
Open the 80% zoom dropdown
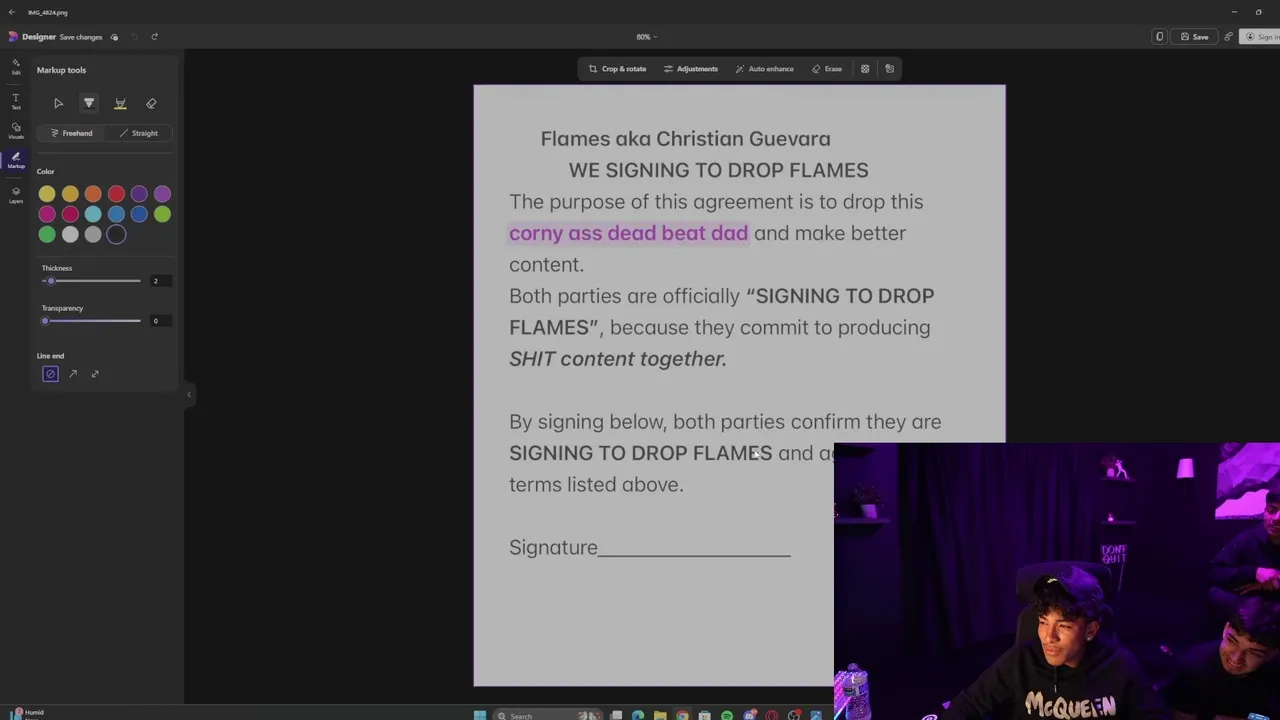pos(646,37)
